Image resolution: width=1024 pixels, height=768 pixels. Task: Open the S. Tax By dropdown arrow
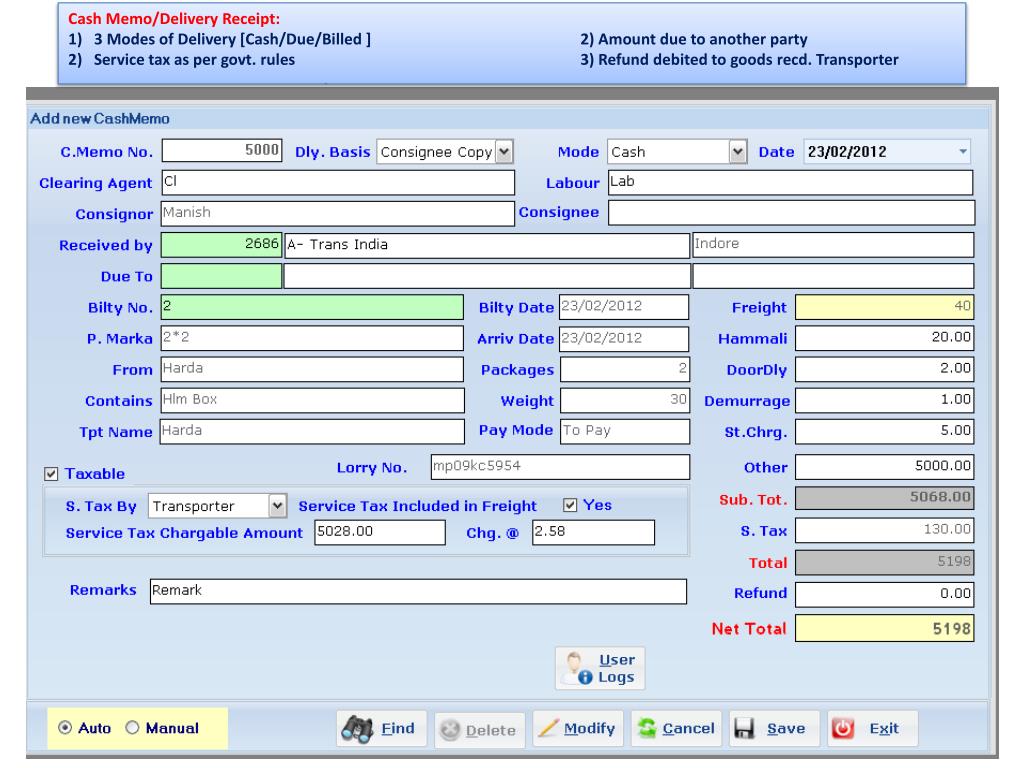point(277,505)
